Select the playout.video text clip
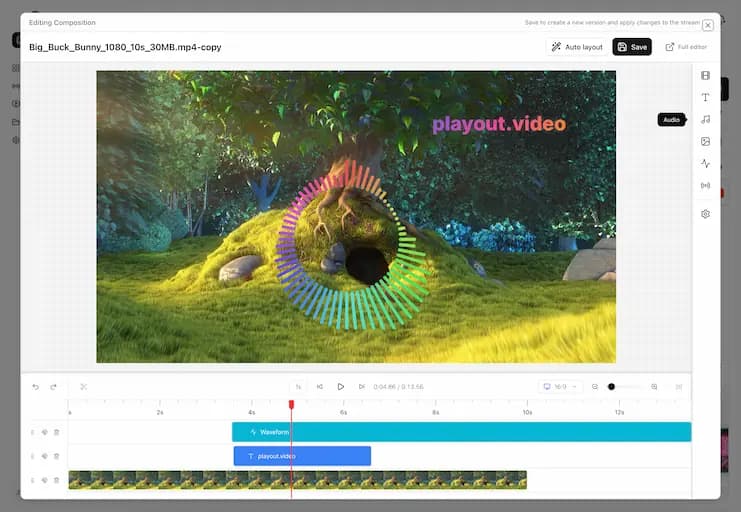Viewport: 741px width, 512px height. click(x=302, y=456)
